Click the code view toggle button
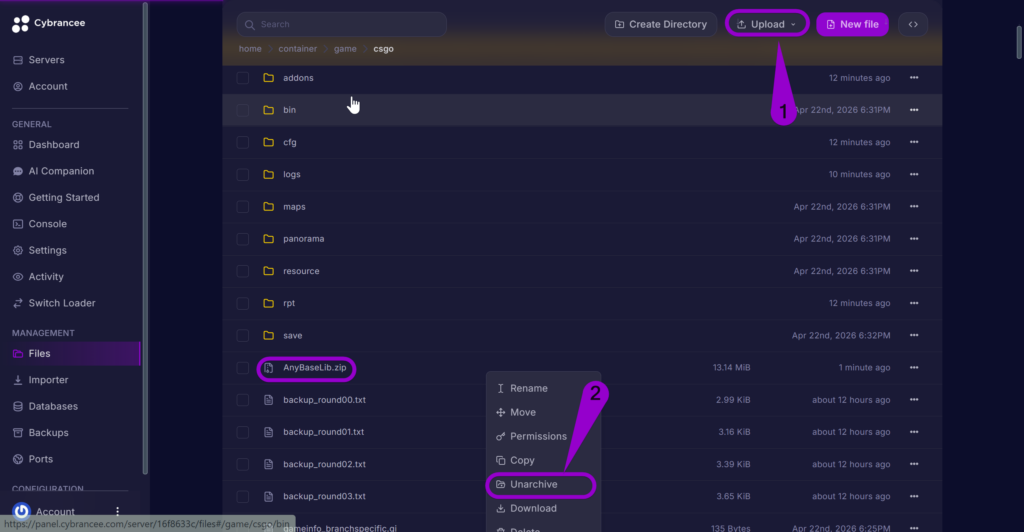This screenshot has height=532, width=1024. [913, 24]
